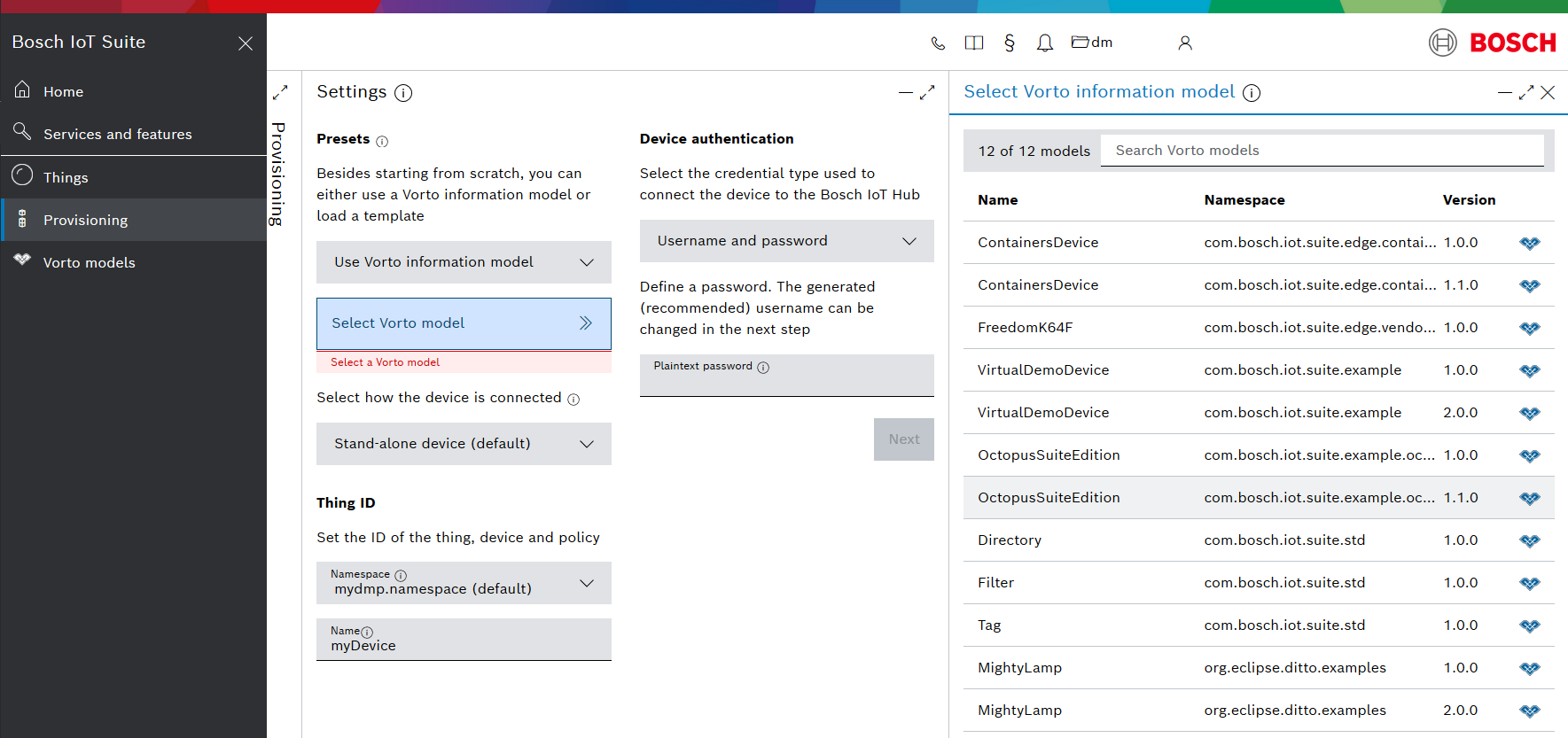Show info for Name field
1568x738 pixels.
pos(367,632)
